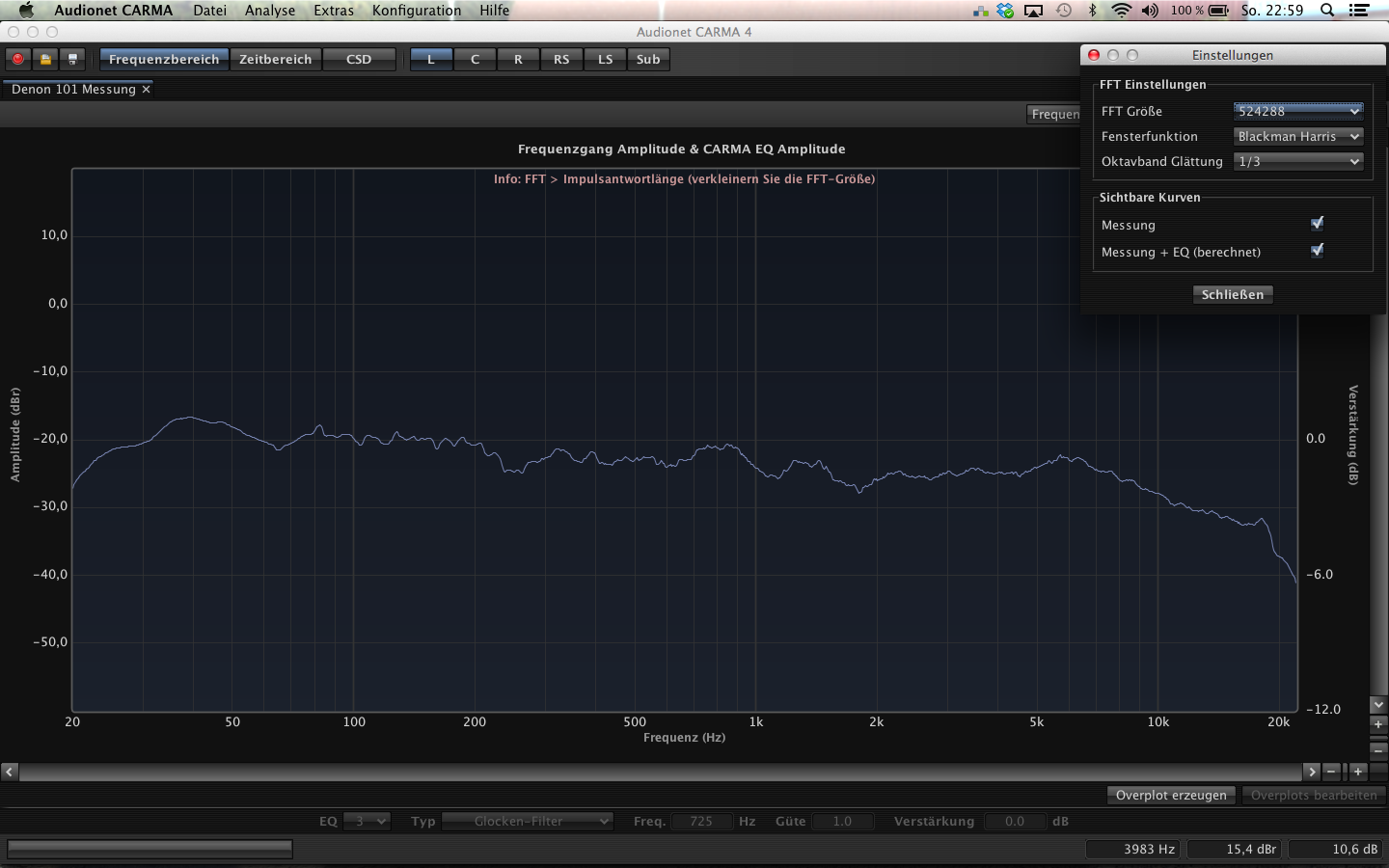The height and width of the screenshot is (868, 1389).
Task: Open the FFT Größe dropdown
Action: click(1298, 111)
